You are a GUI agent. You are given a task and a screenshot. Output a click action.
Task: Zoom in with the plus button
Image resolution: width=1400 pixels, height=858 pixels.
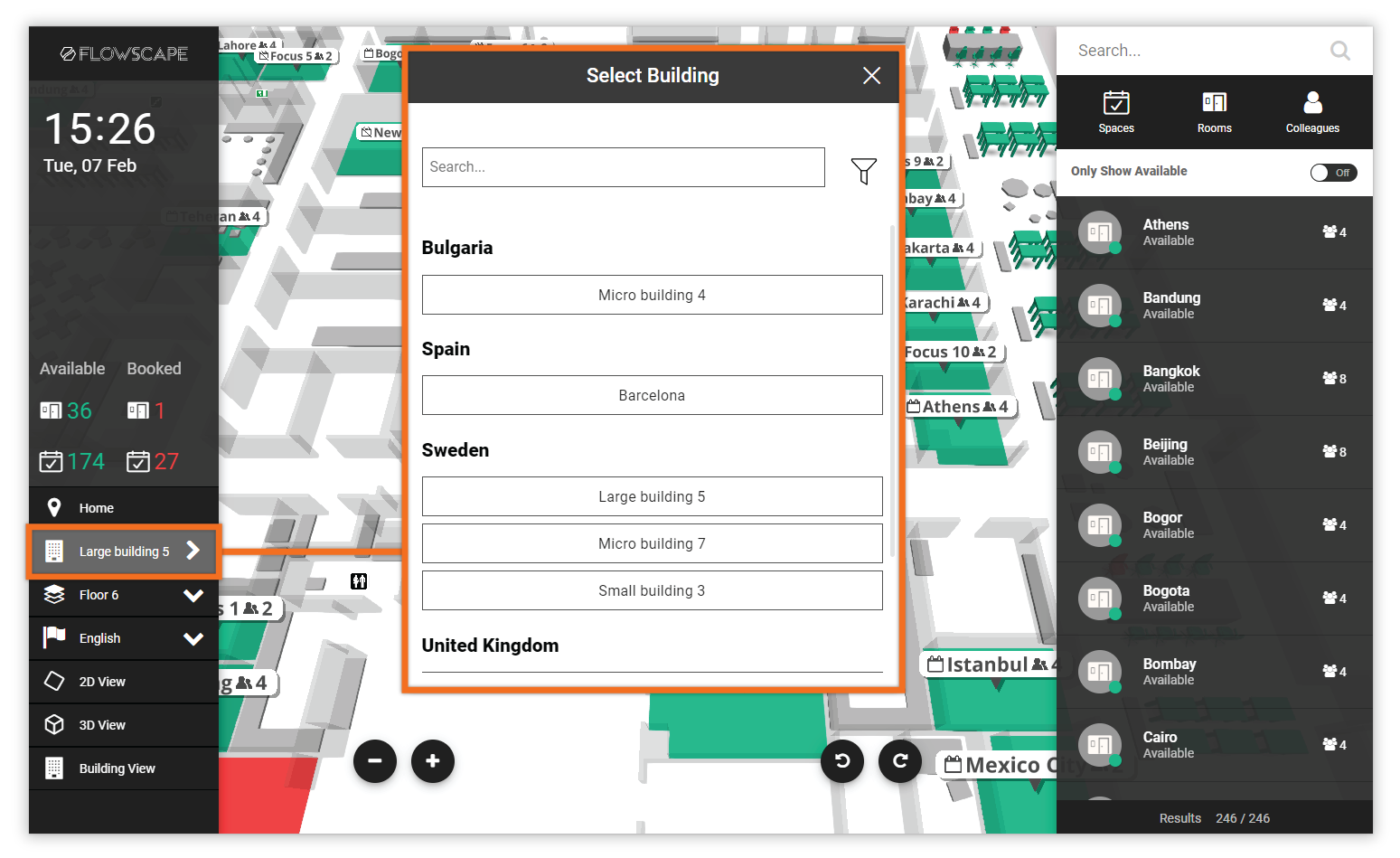pos(433,761)
